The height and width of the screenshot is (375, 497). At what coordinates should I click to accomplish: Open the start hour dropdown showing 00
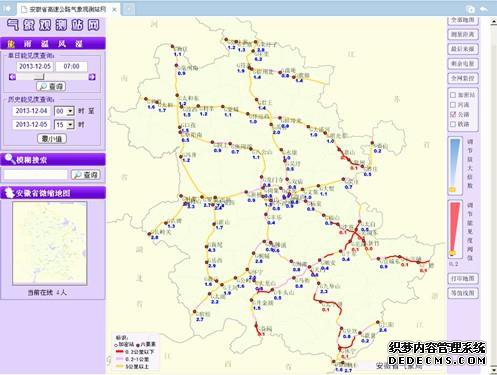64,111
